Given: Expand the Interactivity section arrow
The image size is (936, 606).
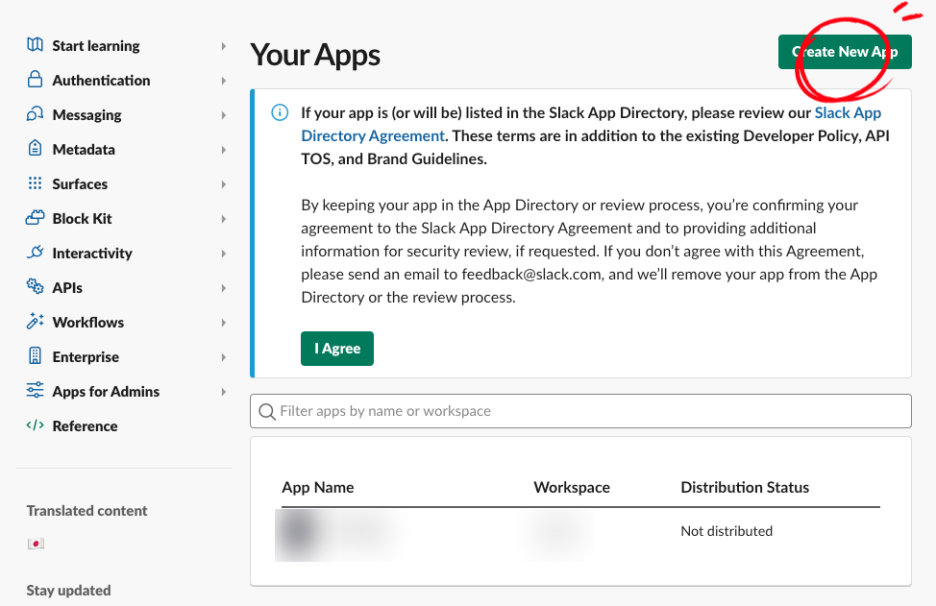Looking at the screenshot, I should point(223,254).
